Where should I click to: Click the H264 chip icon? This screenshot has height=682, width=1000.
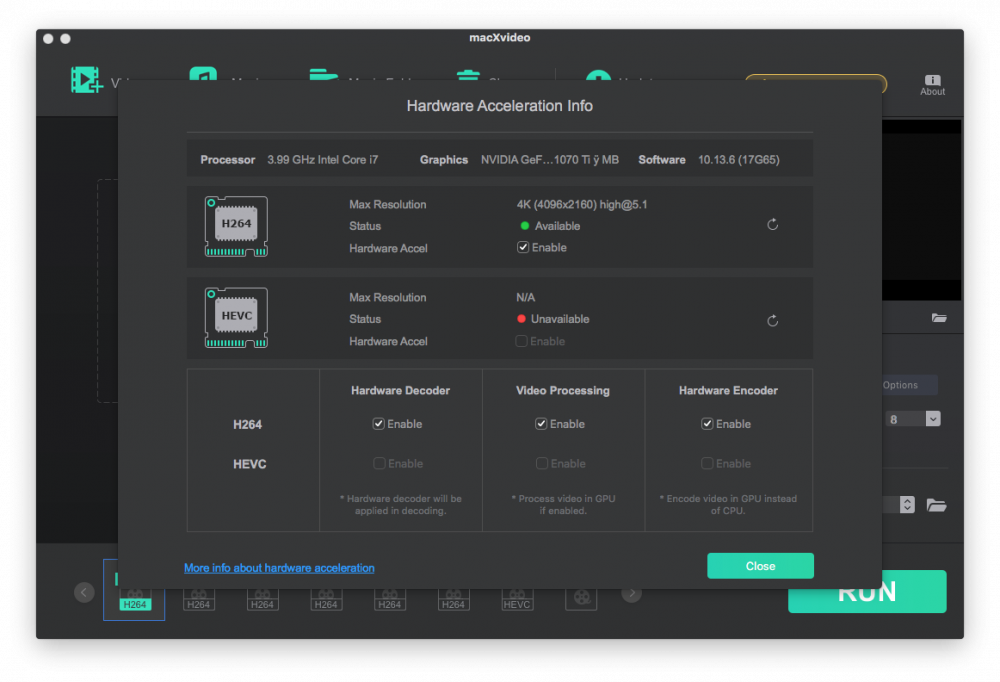click(x=236, y=226)
